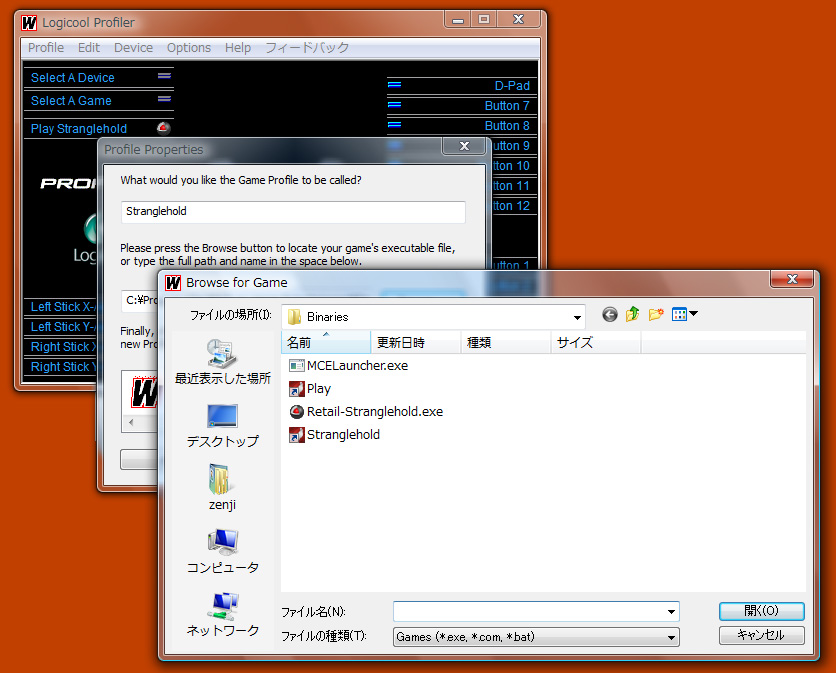Open recent places in sidebar
Viewport: 836px width, 673px height.
[x=222, y=362]
